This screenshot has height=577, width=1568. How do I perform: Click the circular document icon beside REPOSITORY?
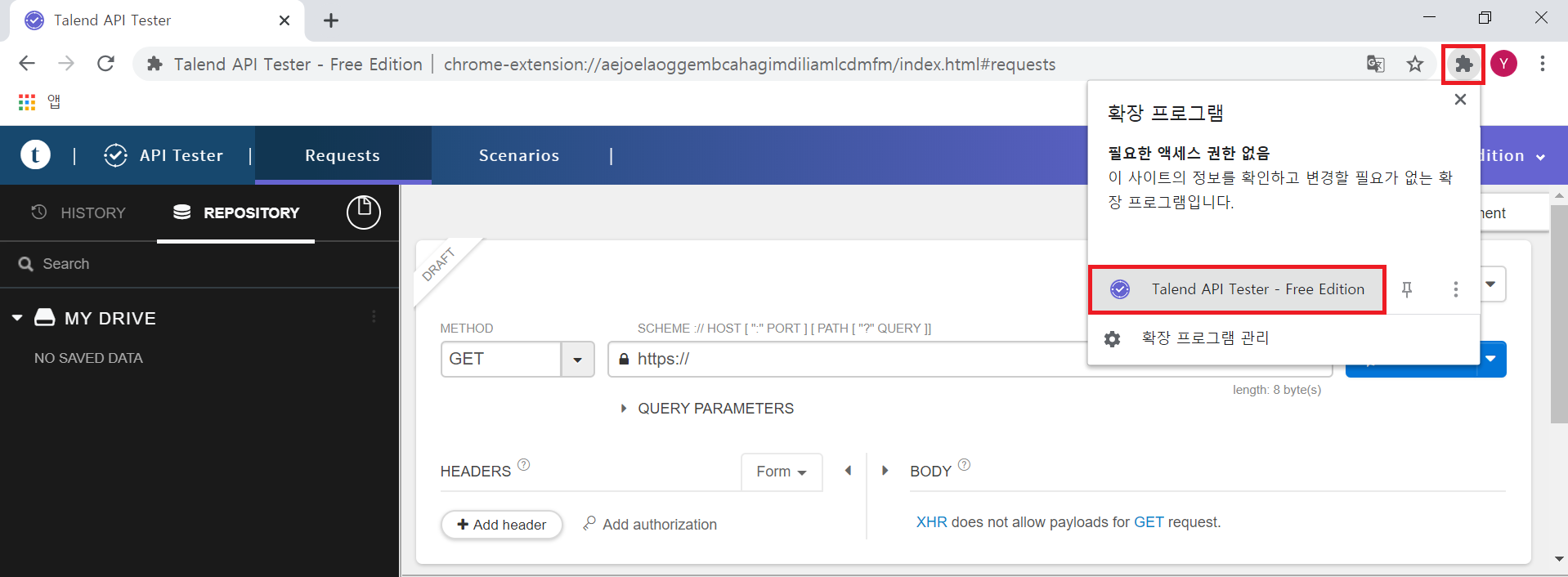[364, 212]
